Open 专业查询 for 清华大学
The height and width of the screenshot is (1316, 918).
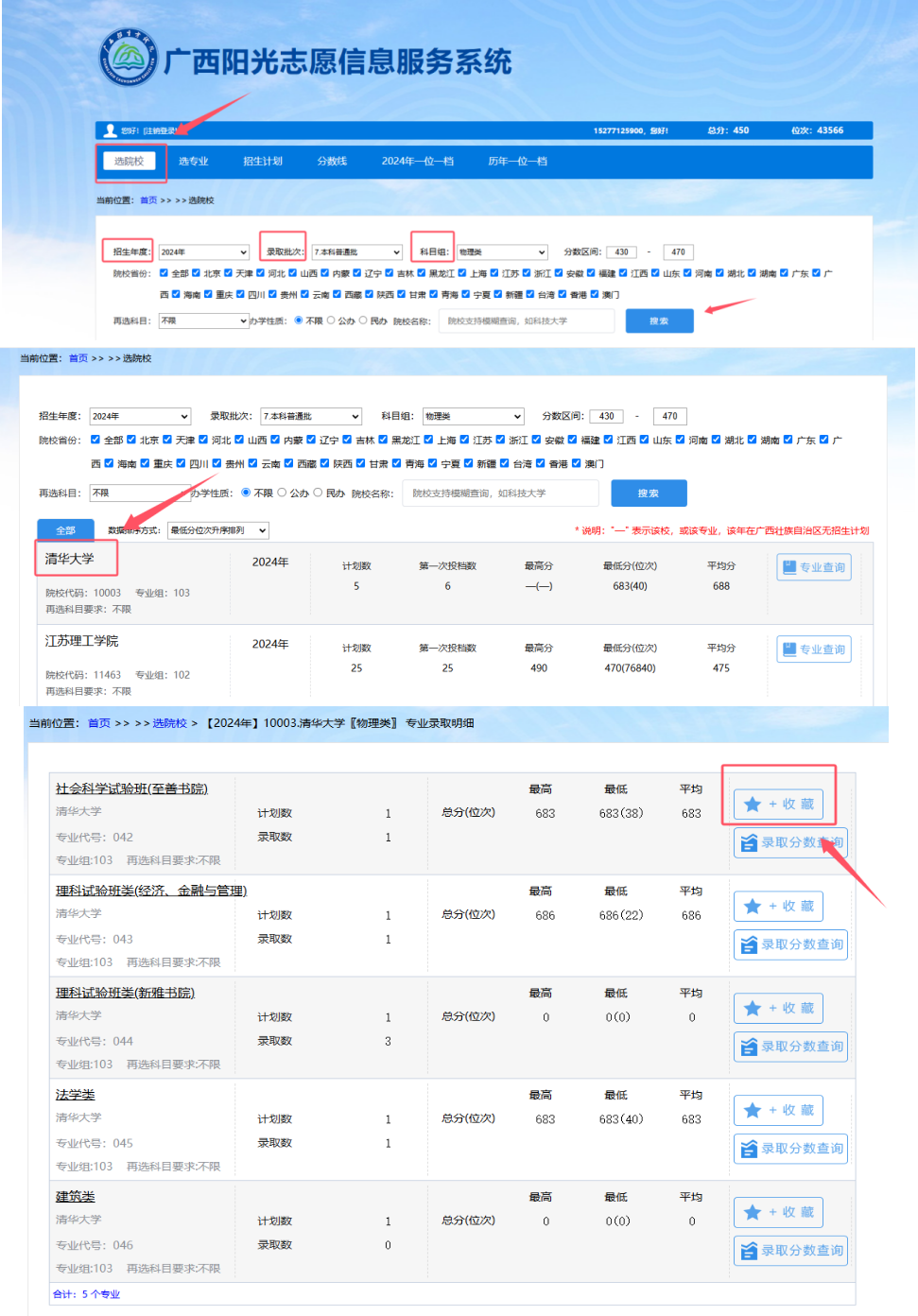pos(814,567)
